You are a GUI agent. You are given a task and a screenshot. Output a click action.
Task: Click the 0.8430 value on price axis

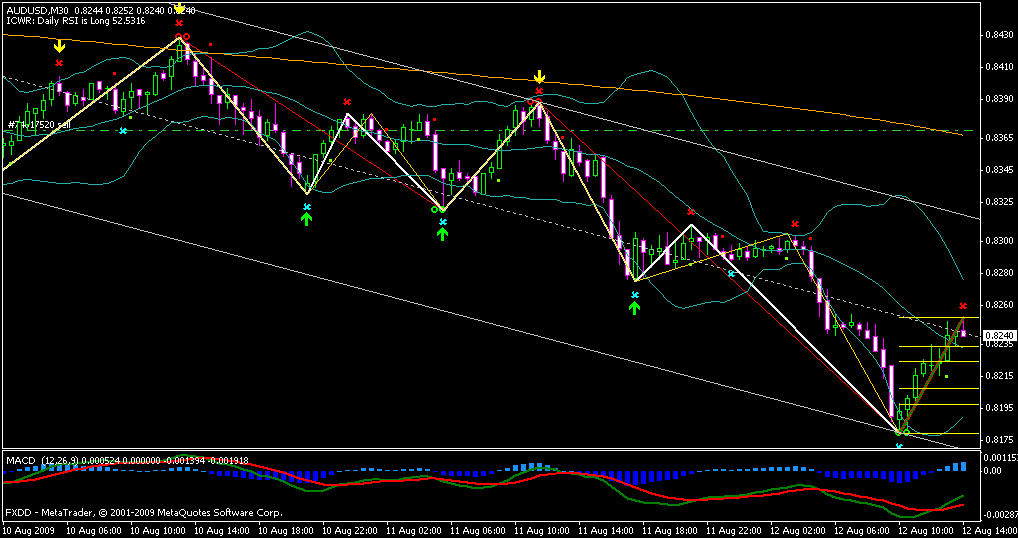tap(997, 35)
